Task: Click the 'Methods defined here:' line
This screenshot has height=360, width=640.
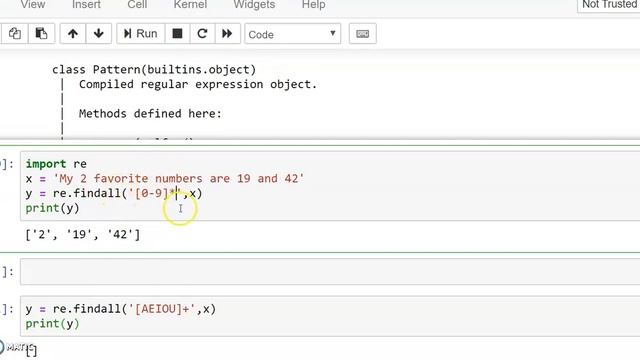Action: [150, 113]
